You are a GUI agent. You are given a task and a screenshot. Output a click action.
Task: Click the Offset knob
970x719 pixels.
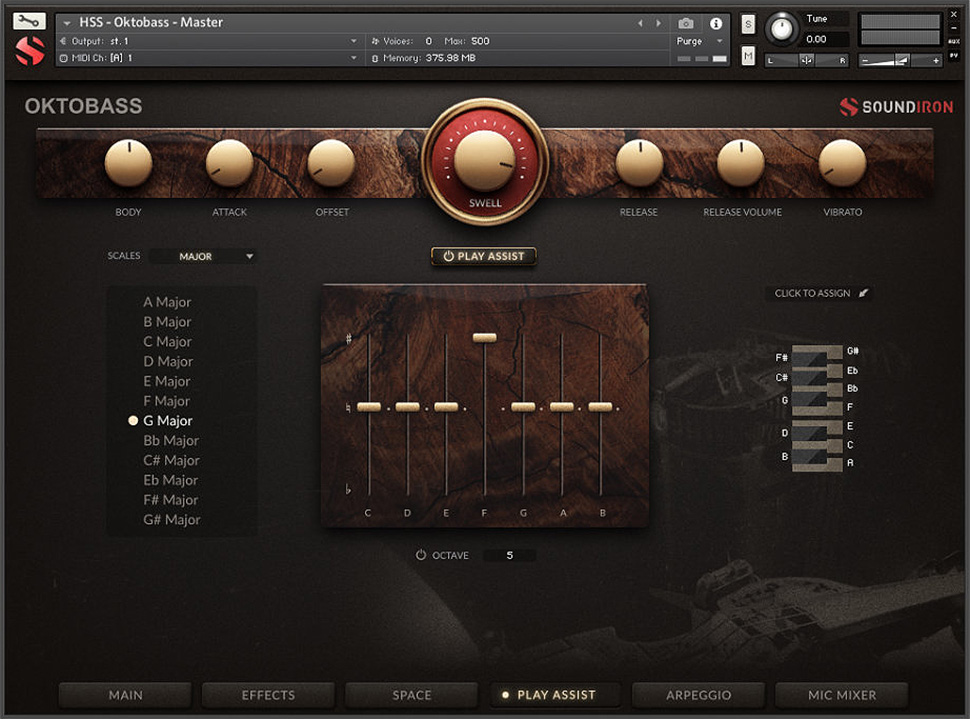tap(332, 163)
